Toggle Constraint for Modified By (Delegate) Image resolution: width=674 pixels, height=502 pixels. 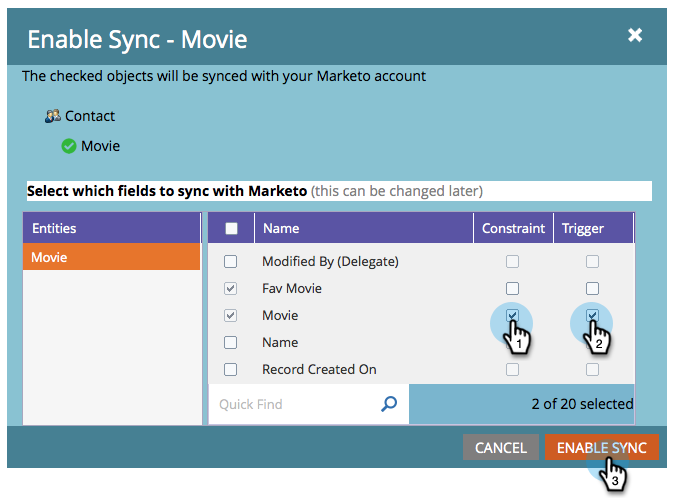[512, 261]
